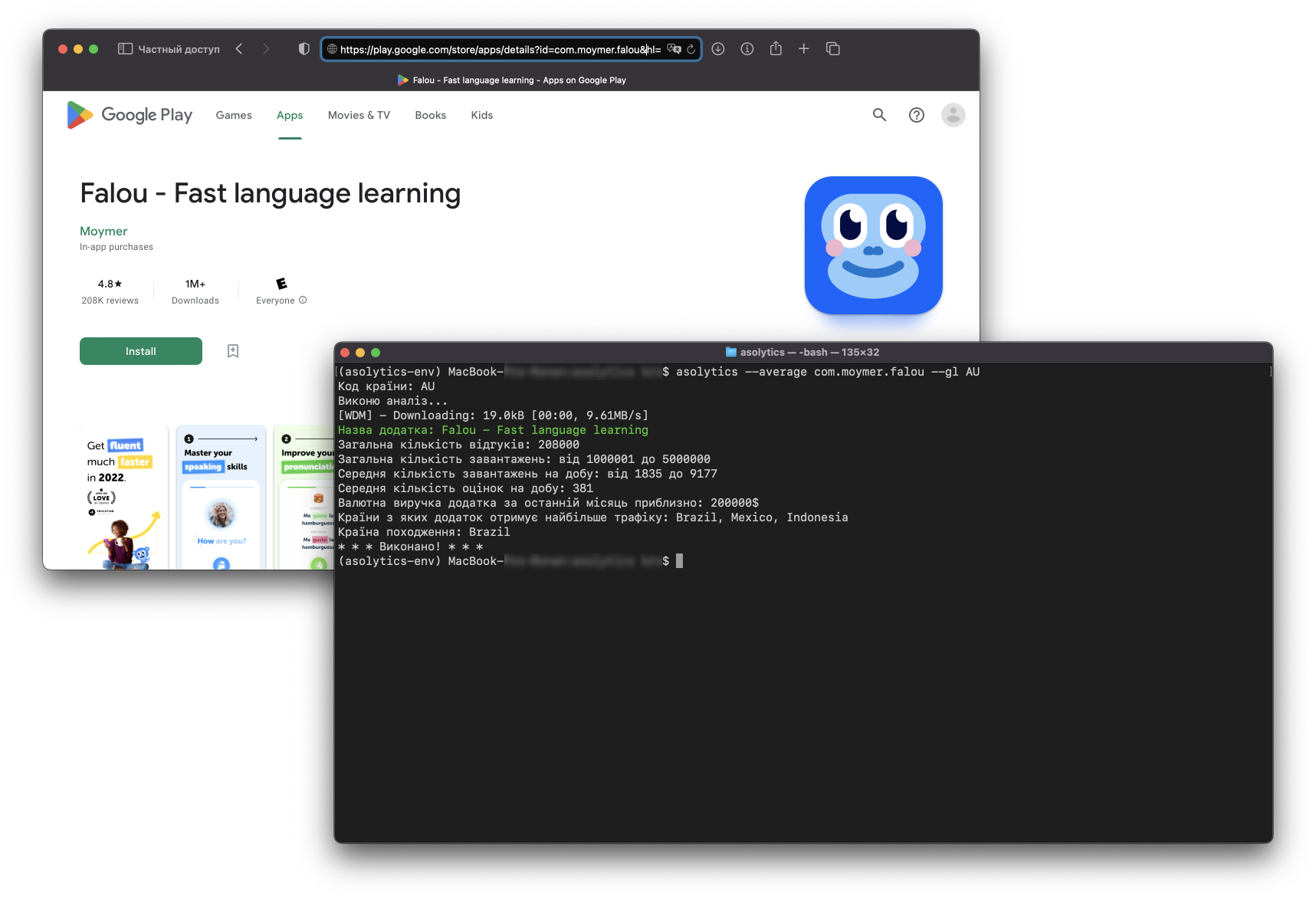Viewport: 1316px width, 900px height.
Task: Click the 'Середня кількість завантажень на добу' line
Action: (527, 474)
